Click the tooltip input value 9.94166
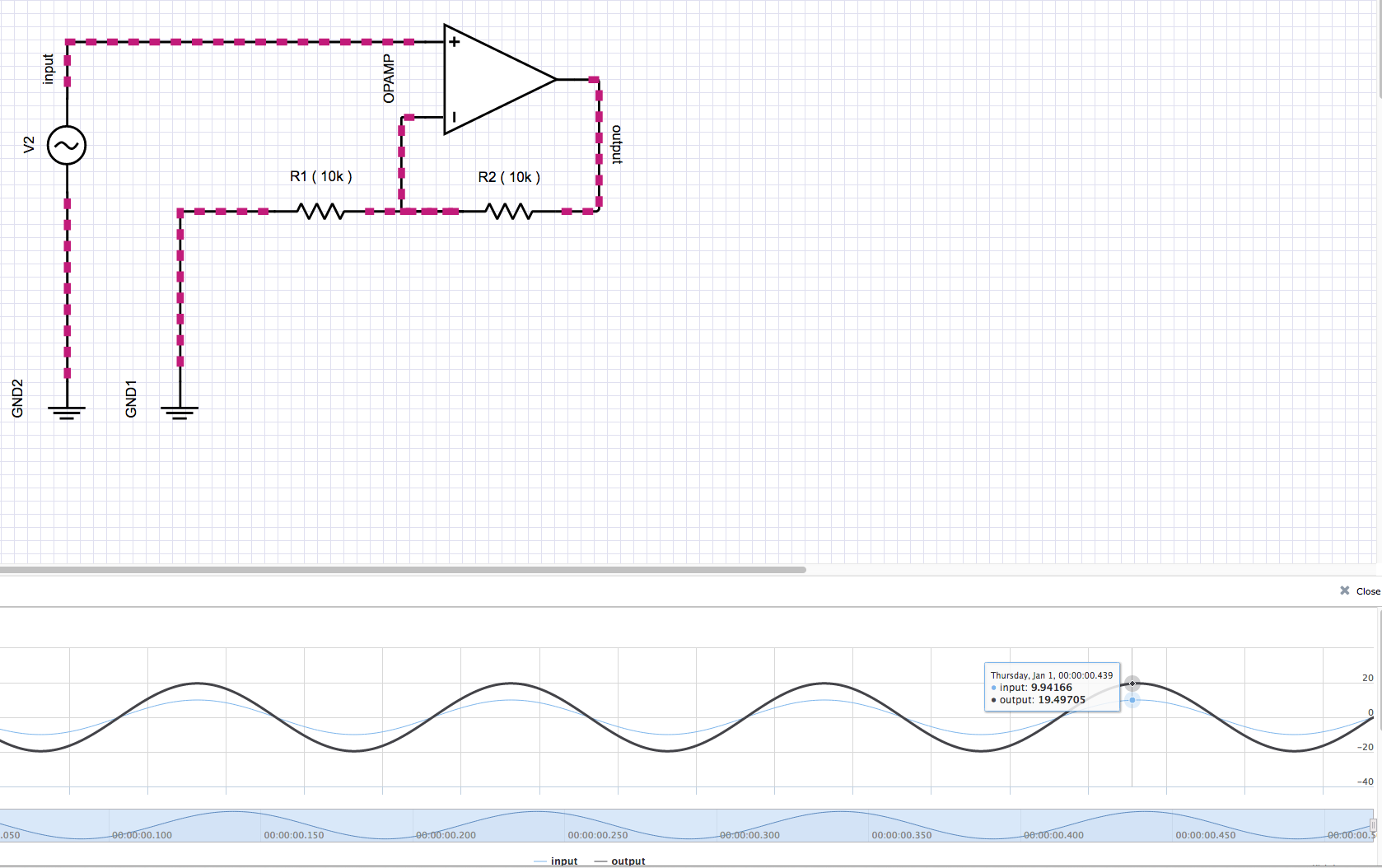This screenshot has height=868, width=1382. click(x=1052, y=688)
